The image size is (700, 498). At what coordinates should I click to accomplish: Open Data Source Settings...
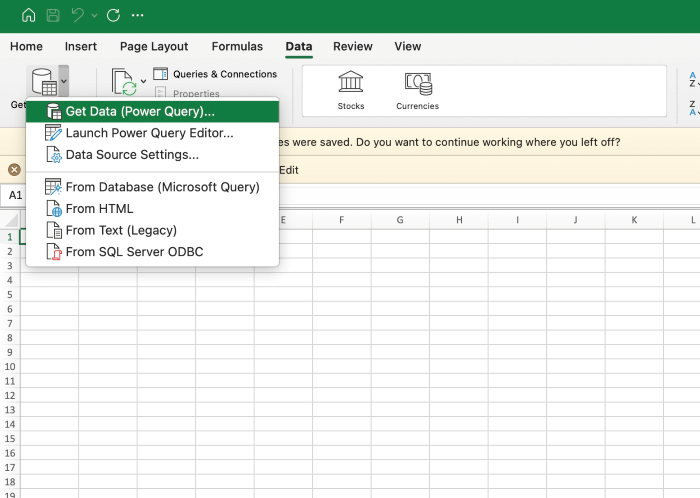(153, 155)
